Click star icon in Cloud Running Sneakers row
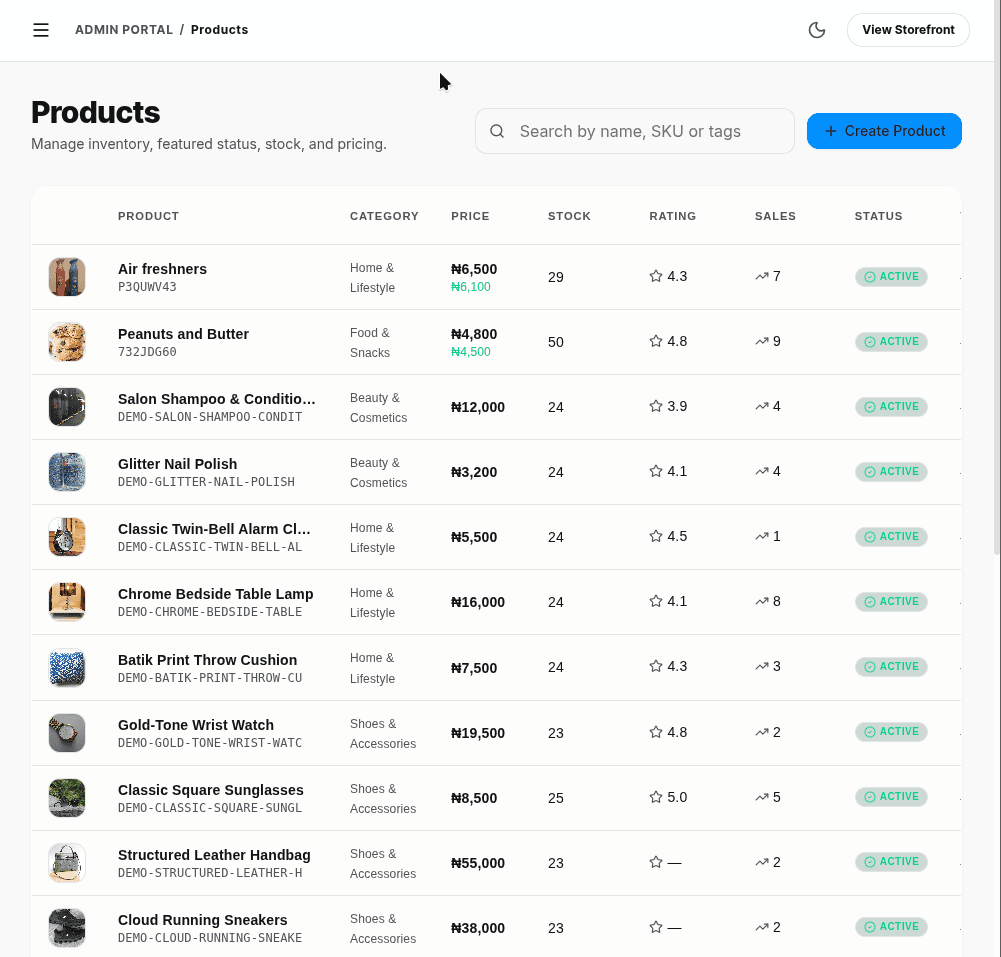Viewport: 1001px width, 957px height. coord(656,928)
